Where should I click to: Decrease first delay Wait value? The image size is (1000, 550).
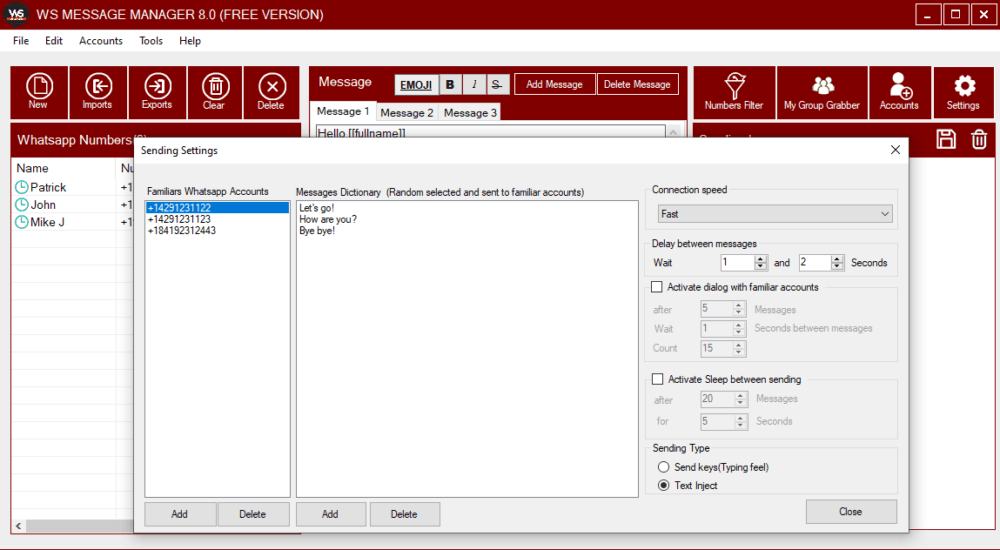pyautogui.click(x=760, y=266)
